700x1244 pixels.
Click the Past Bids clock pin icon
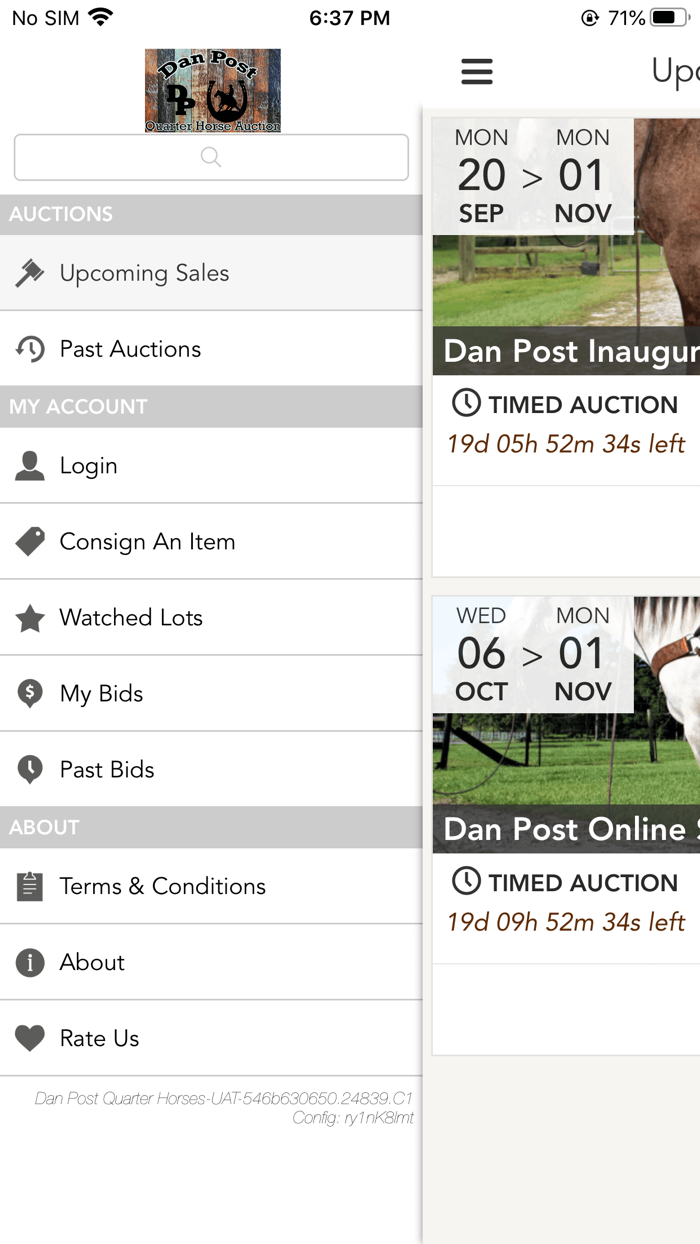(31, 769)
